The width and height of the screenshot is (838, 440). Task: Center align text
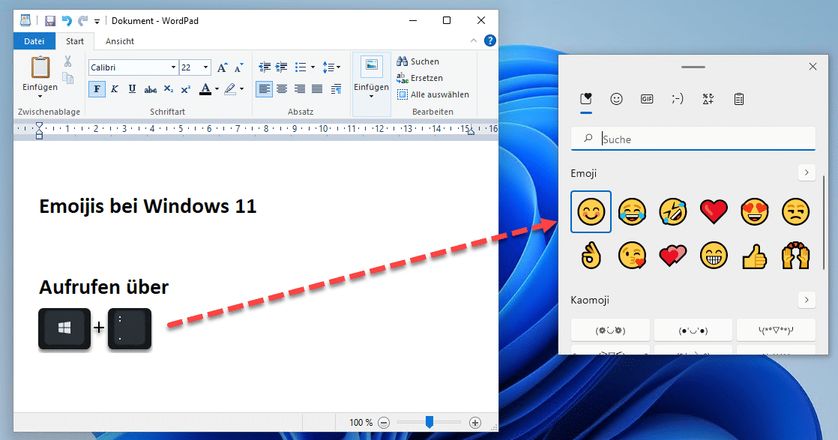point(282,89)
